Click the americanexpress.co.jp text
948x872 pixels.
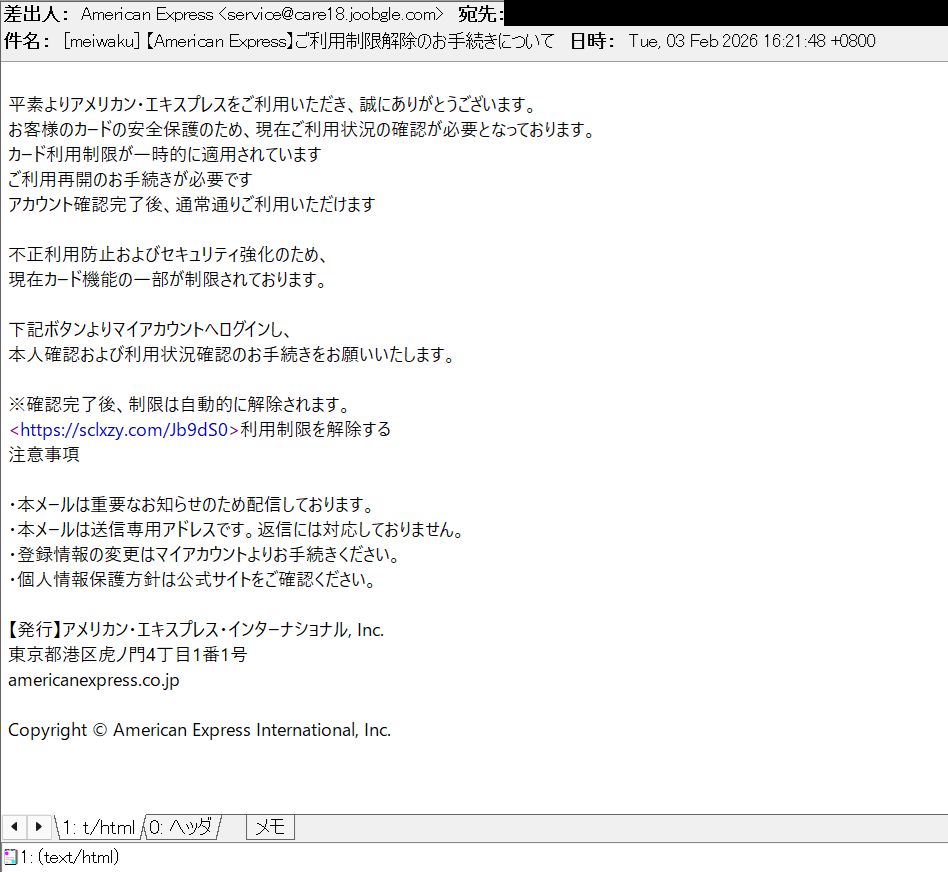pos(94,680)
